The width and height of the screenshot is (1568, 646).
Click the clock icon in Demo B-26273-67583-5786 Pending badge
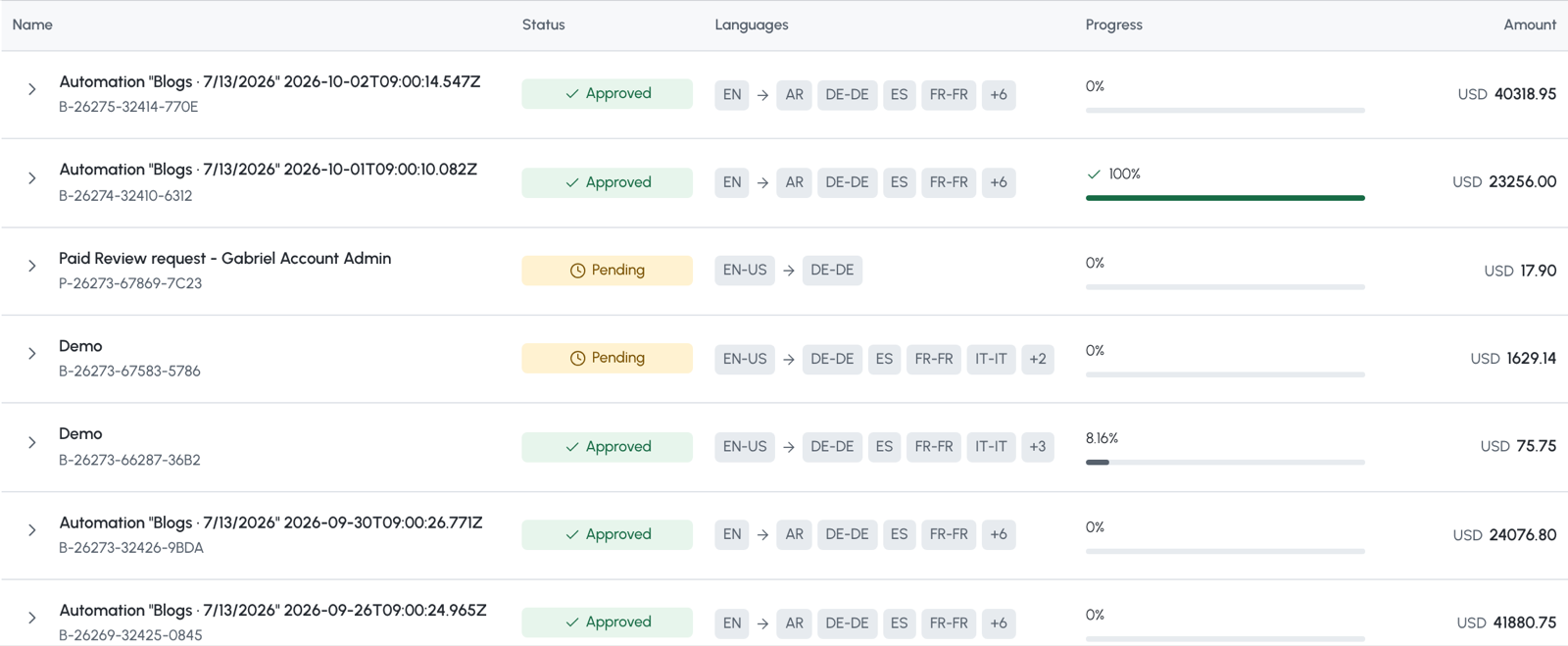577,359
